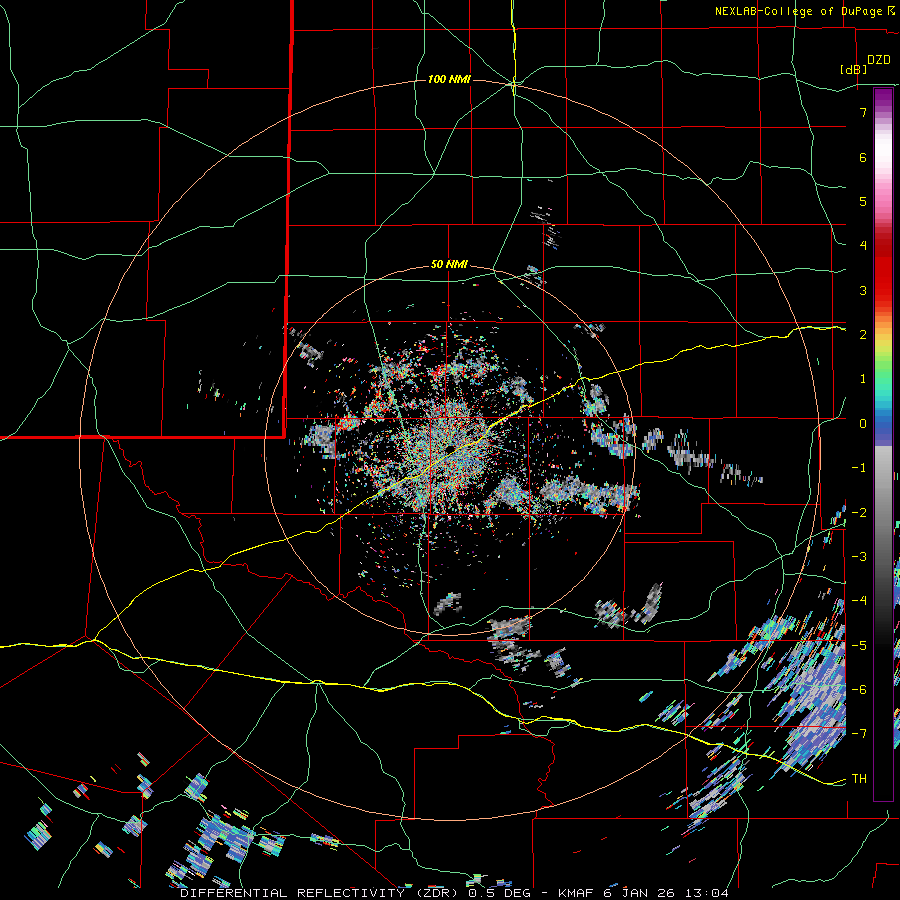
Task: Click the radar site center black dot
Action: point(449,448)
